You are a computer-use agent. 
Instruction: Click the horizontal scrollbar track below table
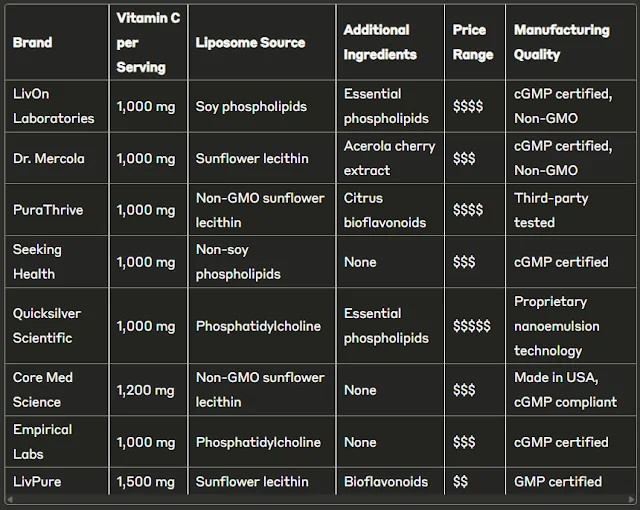pyautogui.click(x=320, y=499)
